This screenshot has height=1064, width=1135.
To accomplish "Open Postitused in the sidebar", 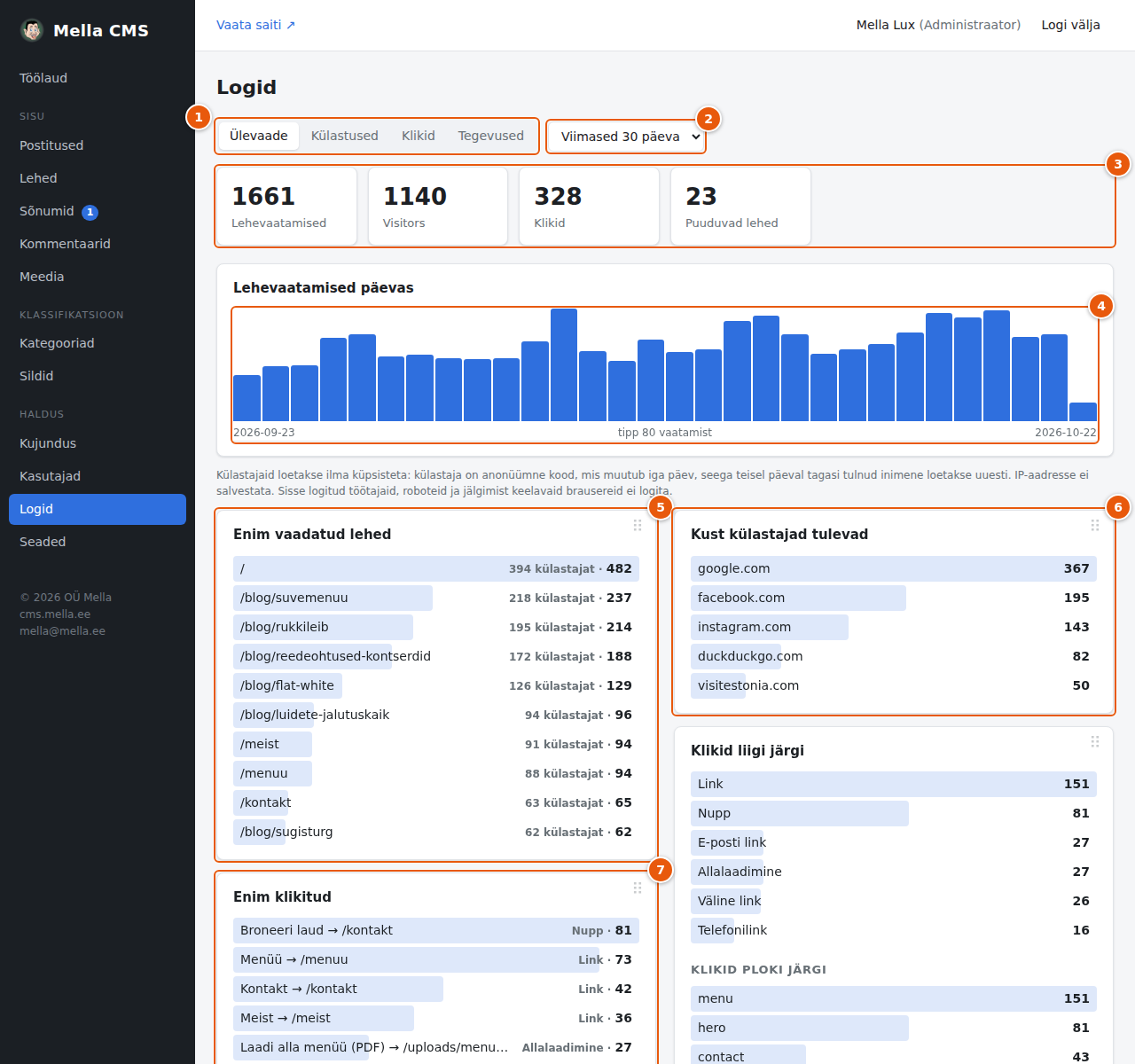I will (98, 145).
